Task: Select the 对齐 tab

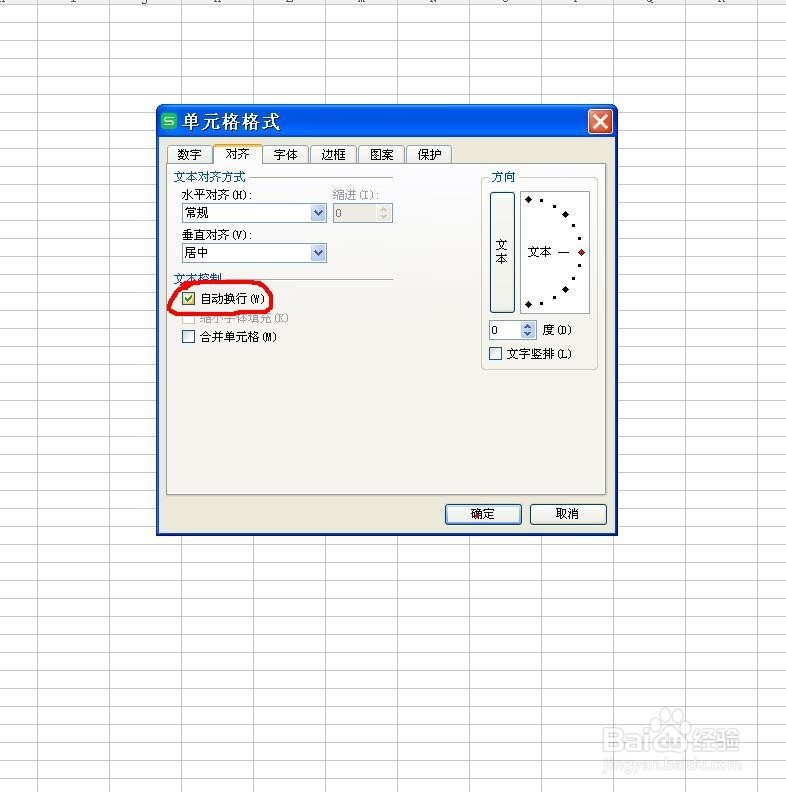Action: tap(237, 154)
